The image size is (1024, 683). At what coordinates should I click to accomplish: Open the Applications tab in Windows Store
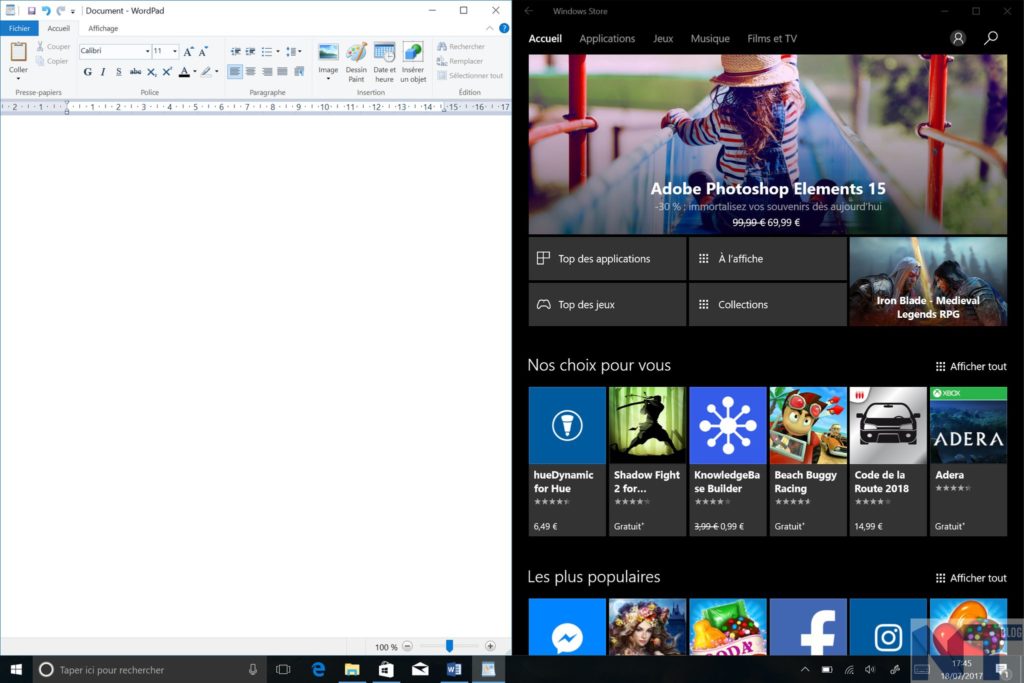click(607, 39)
